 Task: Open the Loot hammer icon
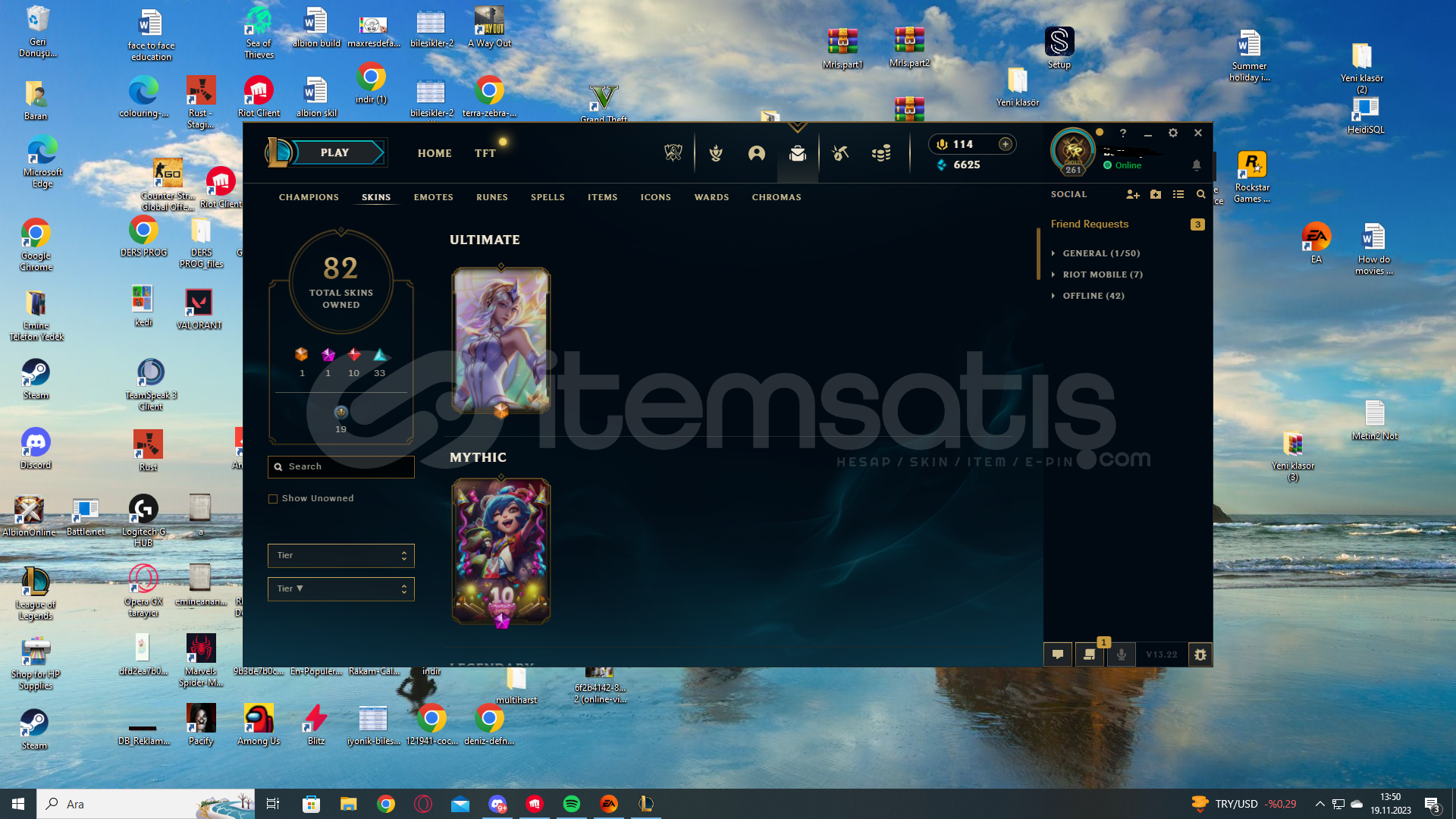point(840,153)
